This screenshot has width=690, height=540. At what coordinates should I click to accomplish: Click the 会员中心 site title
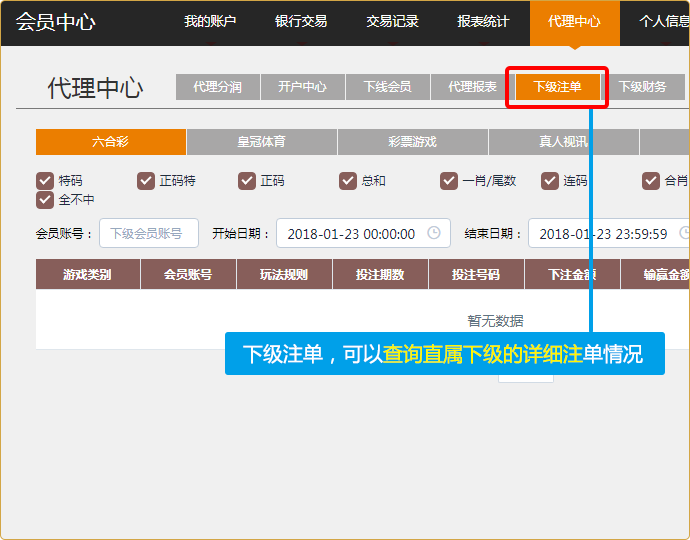coord(55,22)
